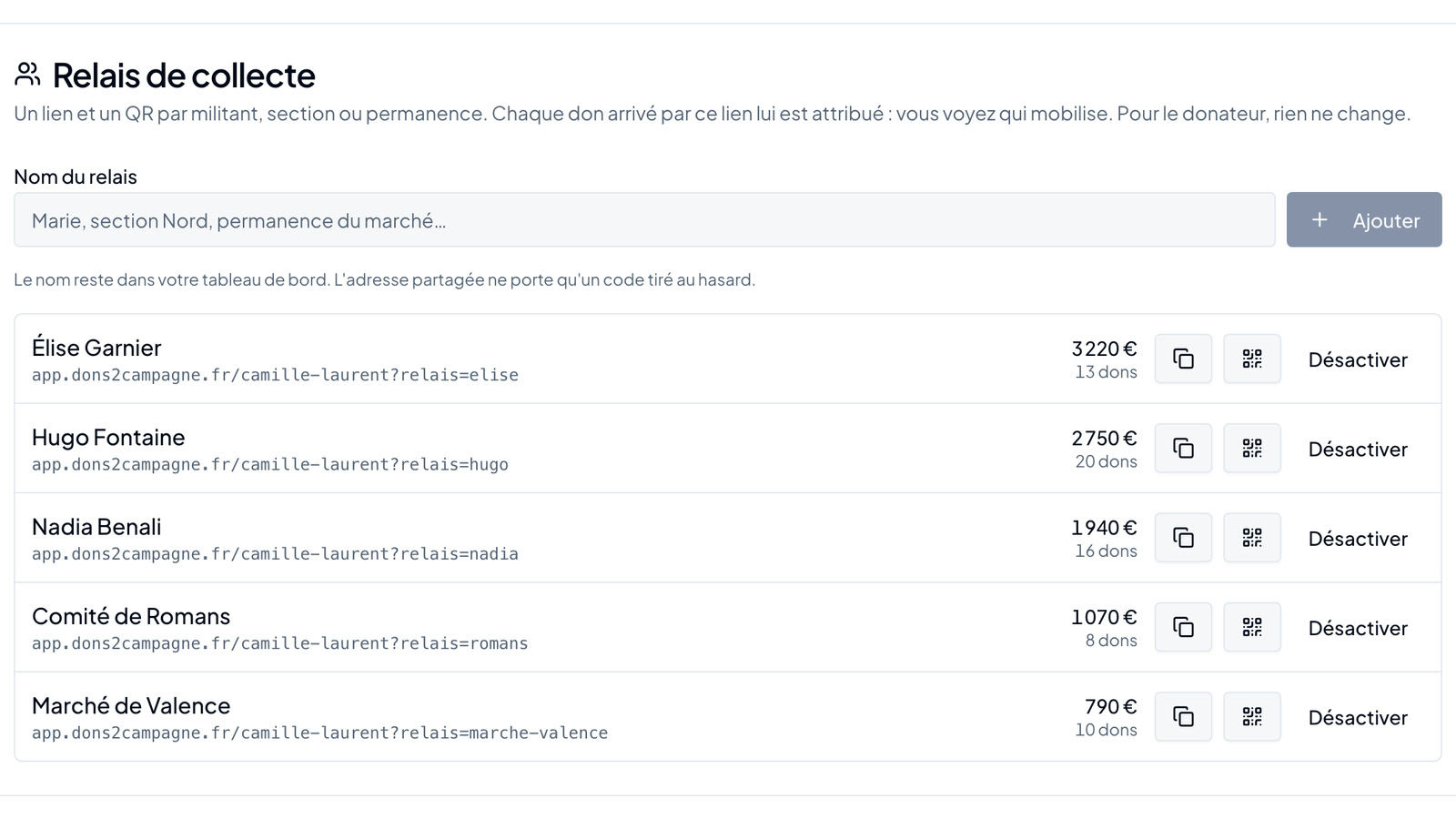Copy Nadia Benali's relay link
This screenshot has width=1456, height=819.
coord(1183,538)
